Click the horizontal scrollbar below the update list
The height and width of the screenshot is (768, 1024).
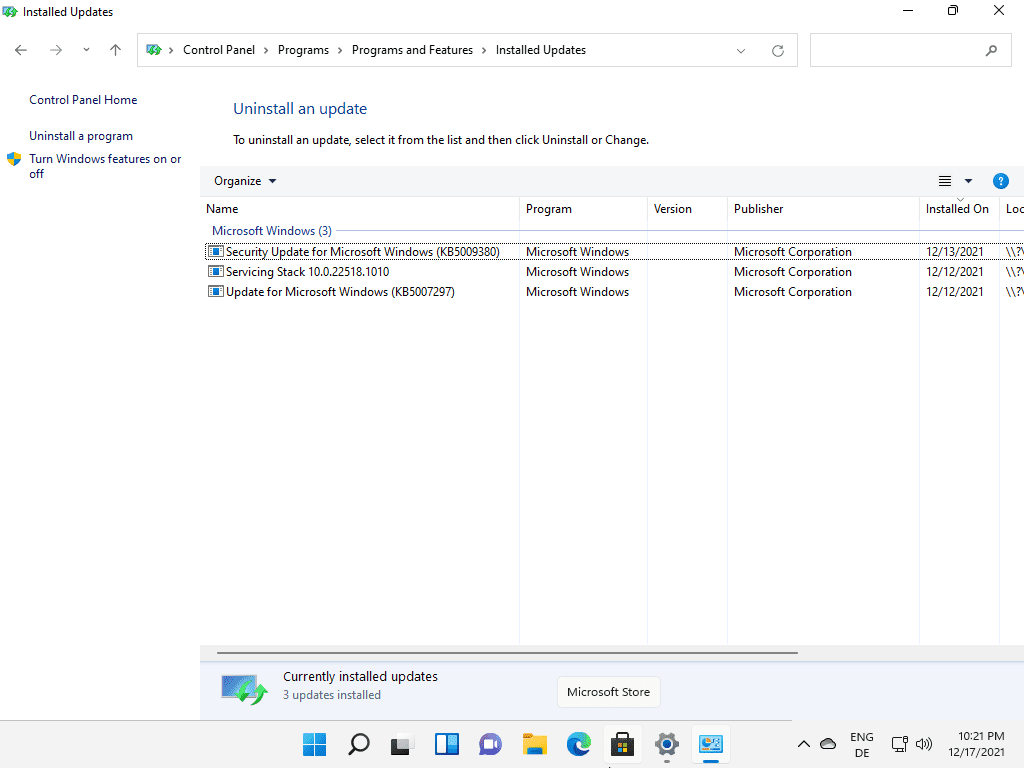pos(500,653)
